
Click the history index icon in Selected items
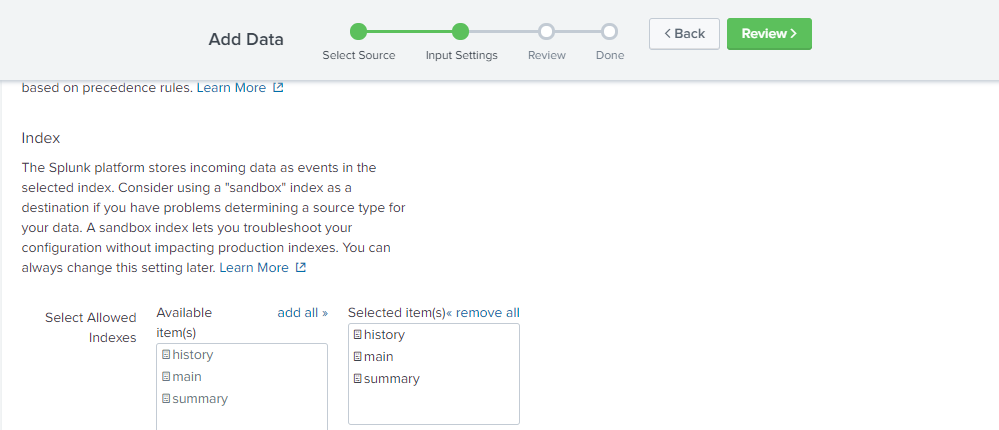pyautogui.click(x=357, y=335)
